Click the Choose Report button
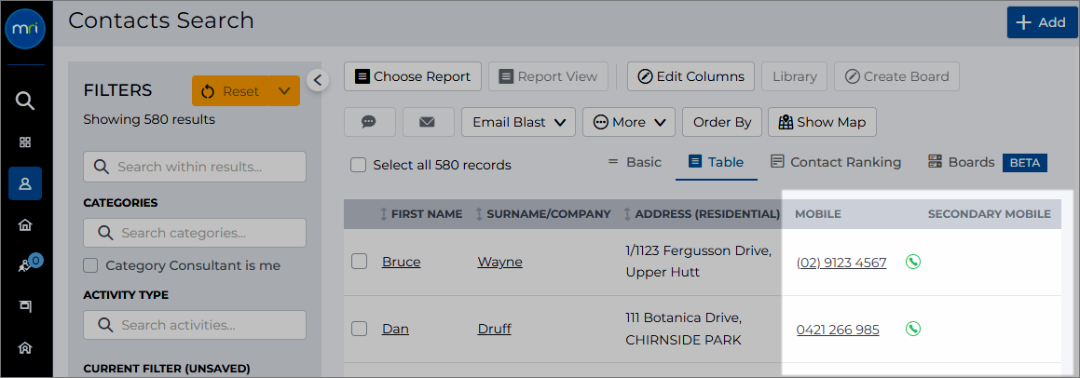 (413, 76)
